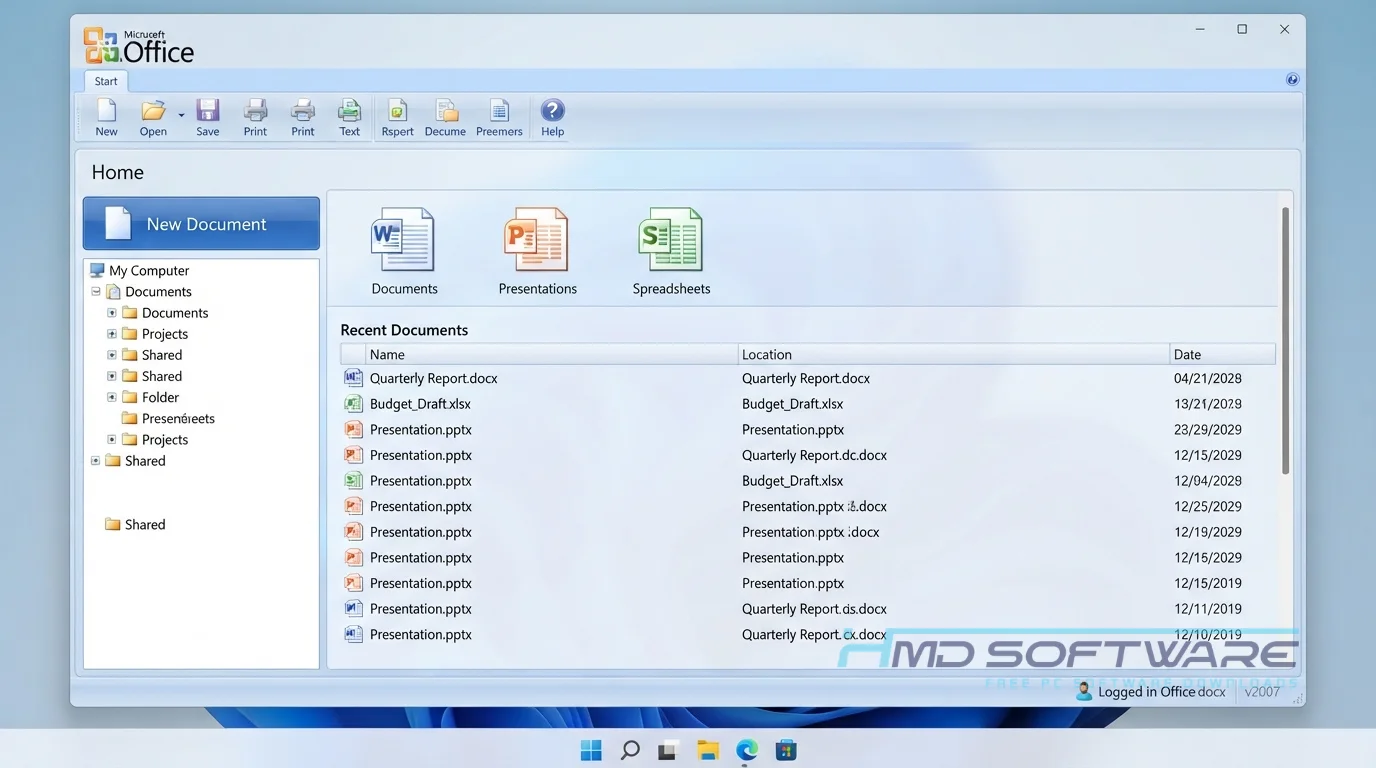Image resolution: width=1376 pixels, height=768 pixels.
Task: Sort by the Location column header
Action: tap(953, 354)
